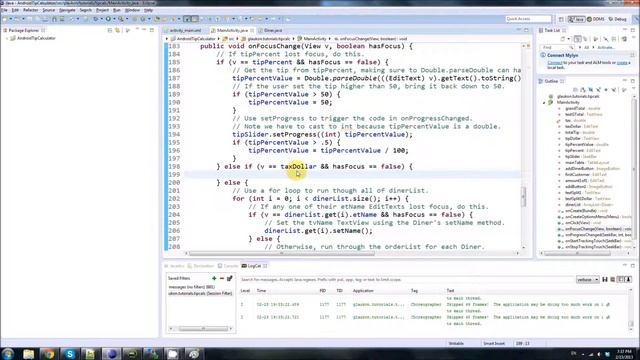Collapse the MainActivity node in Outline
The image size is (640, 360).
point(544,102)
